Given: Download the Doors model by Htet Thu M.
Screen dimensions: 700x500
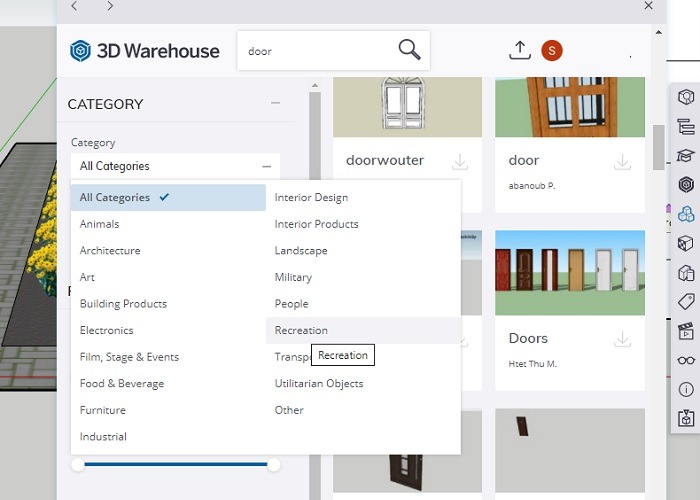Looking at the screenshot, I should 622,339.
